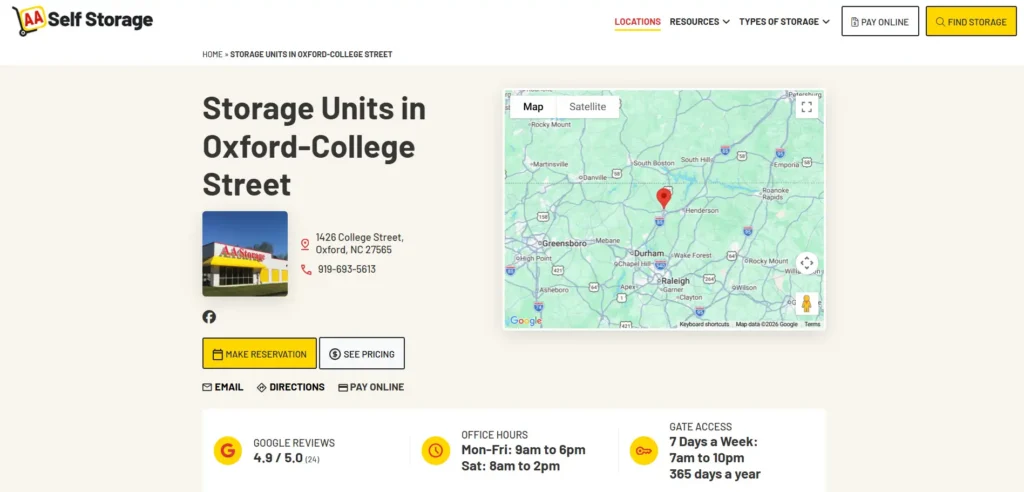Image resolution: width=1024 pixels, height=492 pixels.
Task: Click Make Reservation button
Action: pos(259,353)
